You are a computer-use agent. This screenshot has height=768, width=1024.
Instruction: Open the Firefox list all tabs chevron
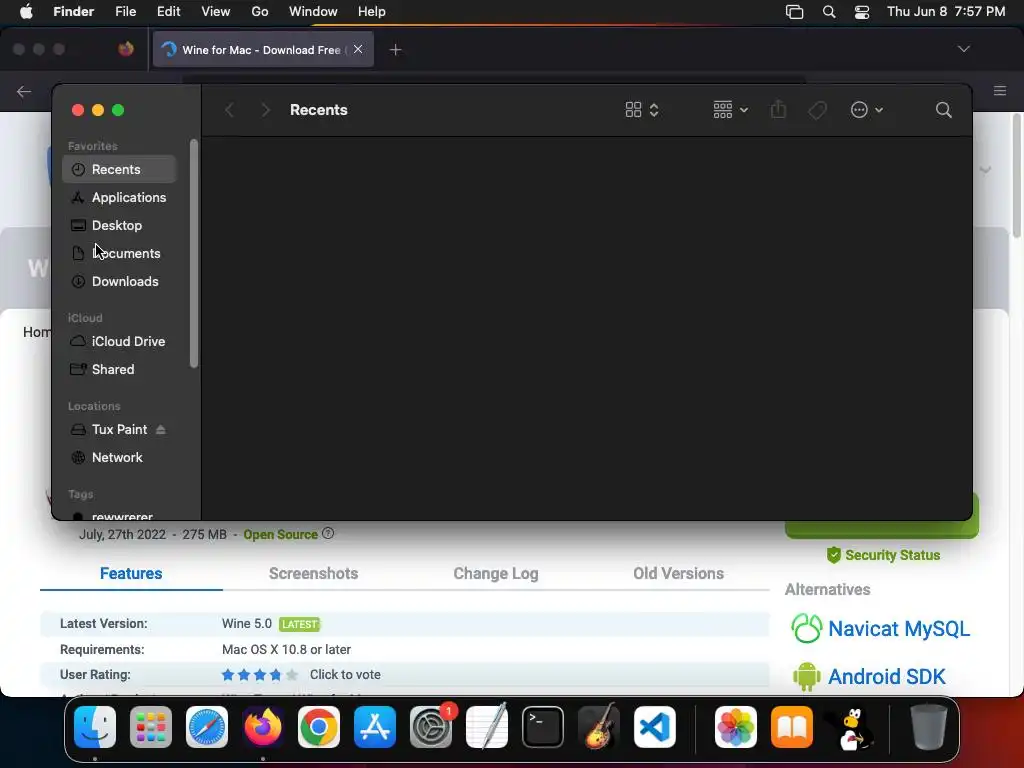point(963,49)
